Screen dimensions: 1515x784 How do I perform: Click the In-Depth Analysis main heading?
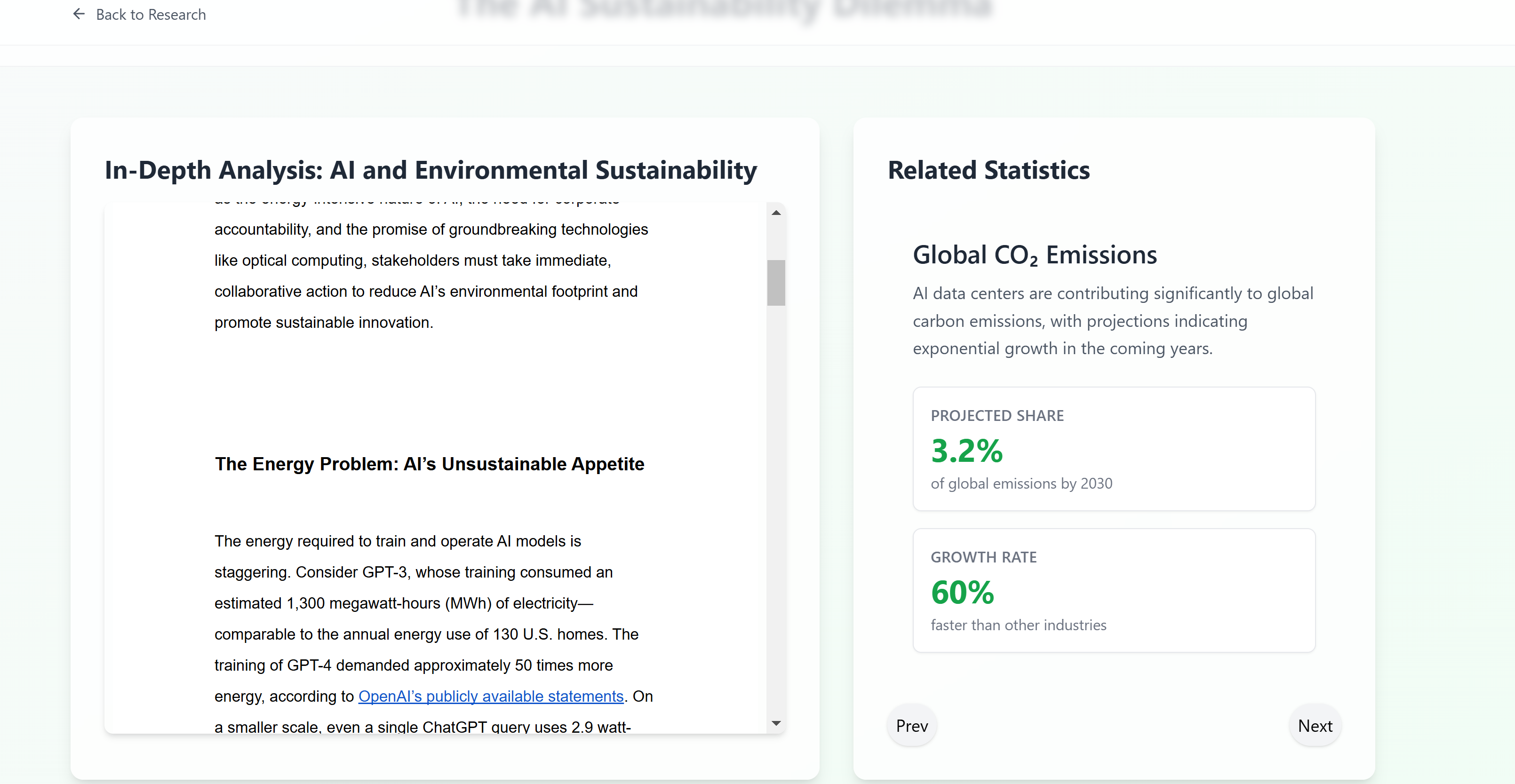point(431,170)
